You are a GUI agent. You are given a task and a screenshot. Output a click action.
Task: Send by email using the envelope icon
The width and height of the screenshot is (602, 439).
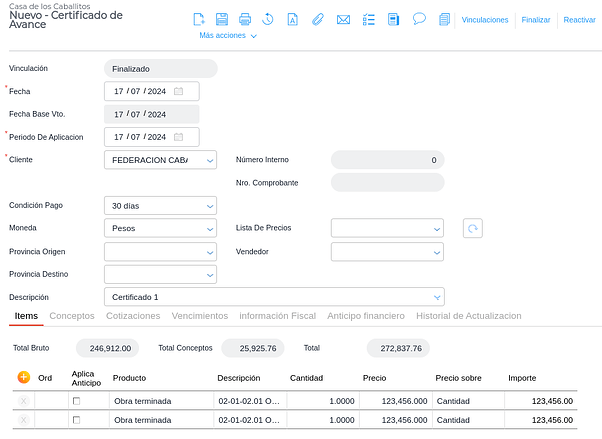(x=344, y=19)
